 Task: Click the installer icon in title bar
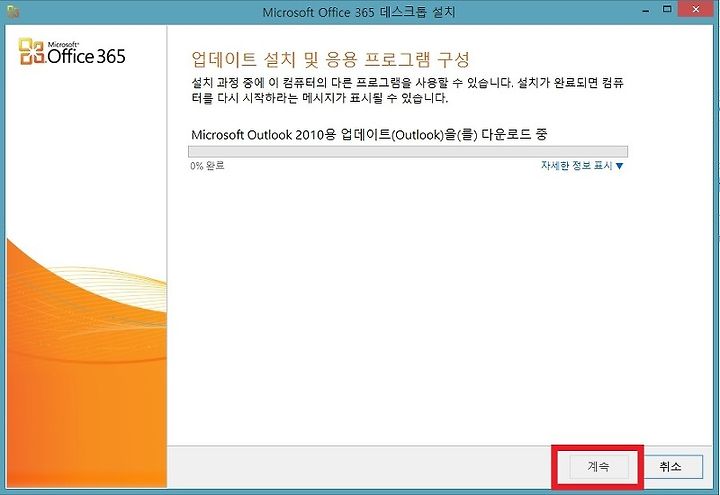(x=13, y=11)
